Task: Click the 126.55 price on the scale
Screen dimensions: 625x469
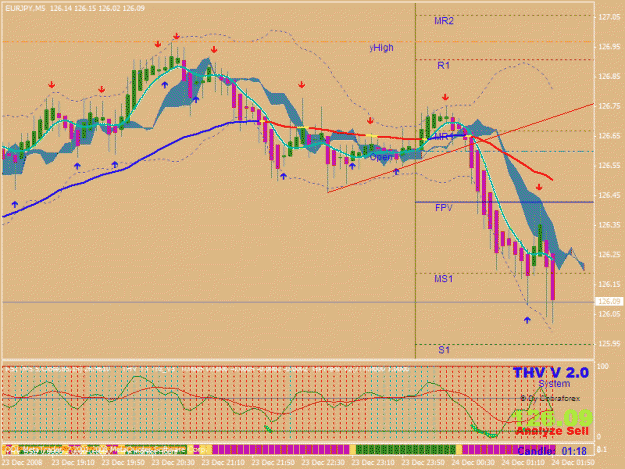Action: 609,166
